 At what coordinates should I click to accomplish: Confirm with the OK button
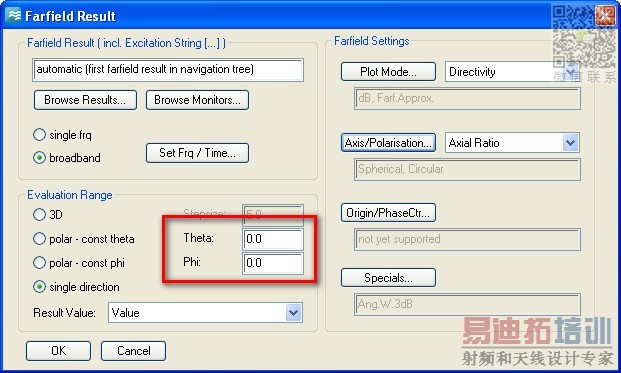pos(59,351)
